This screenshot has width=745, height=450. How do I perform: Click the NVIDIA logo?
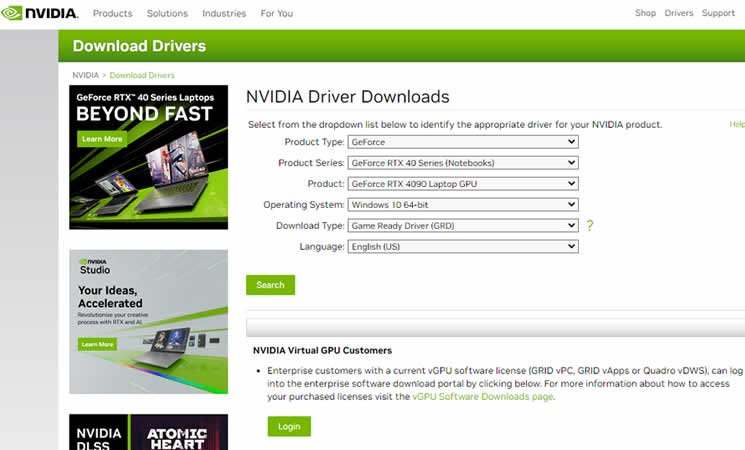tap(39, 13)
